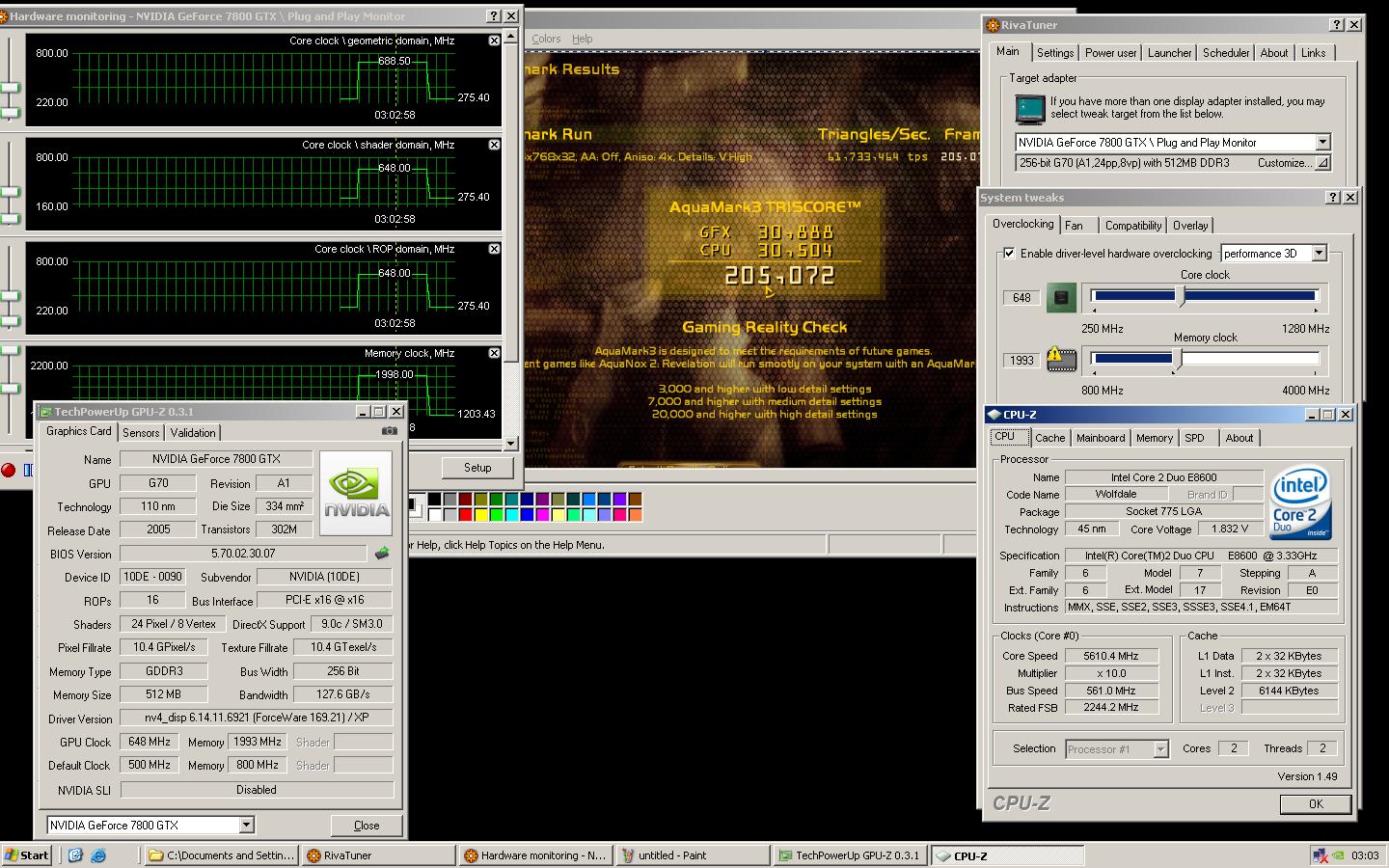This screenshot has width=1389, height=868.
Task: Click the Hardware monitoring scrollbar up arrow
Action: 511,38
